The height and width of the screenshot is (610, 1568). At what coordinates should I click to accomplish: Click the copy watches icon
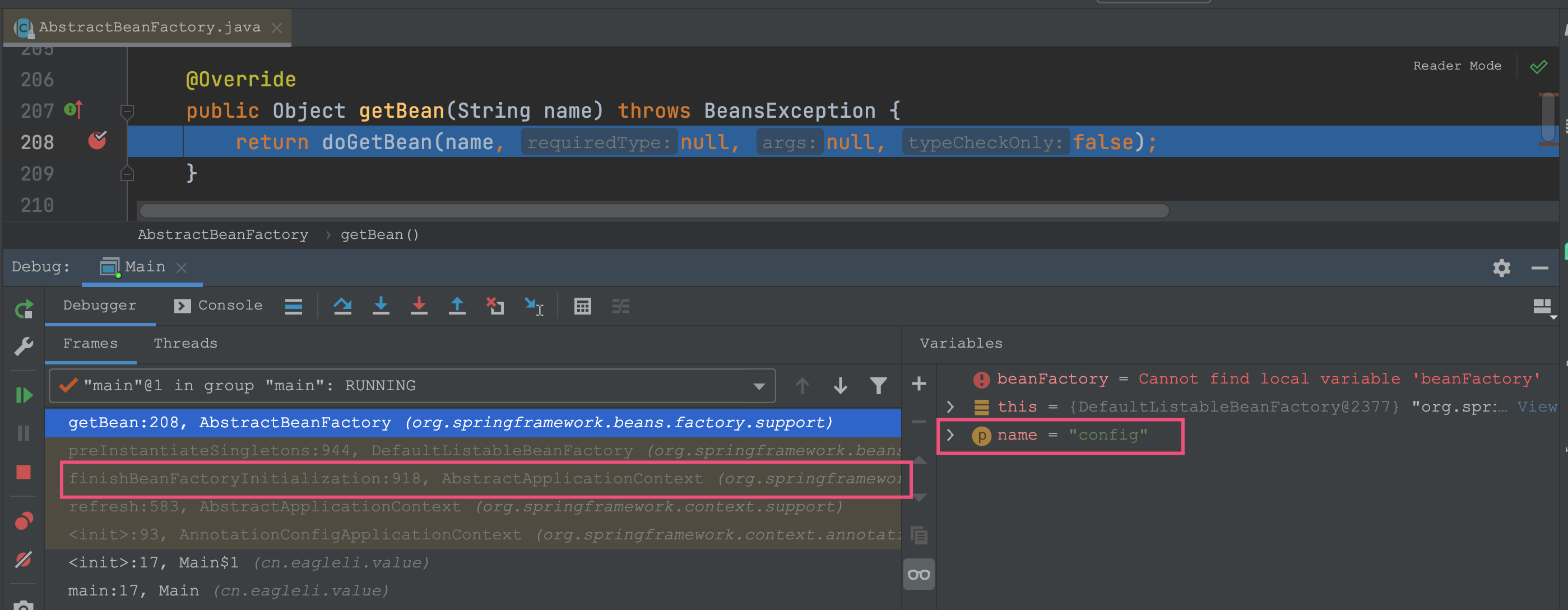(919, 535)
